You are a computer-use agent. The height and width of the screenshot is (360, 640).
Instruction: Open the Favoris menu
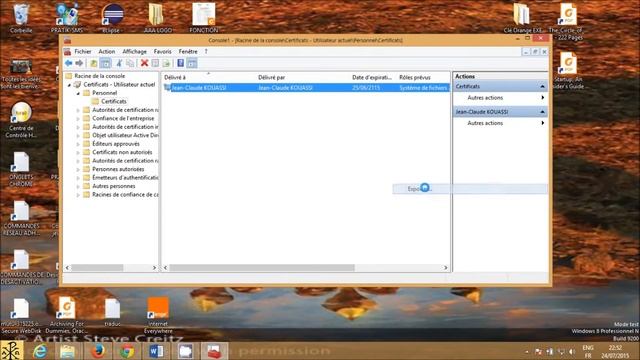coord(162,51)
